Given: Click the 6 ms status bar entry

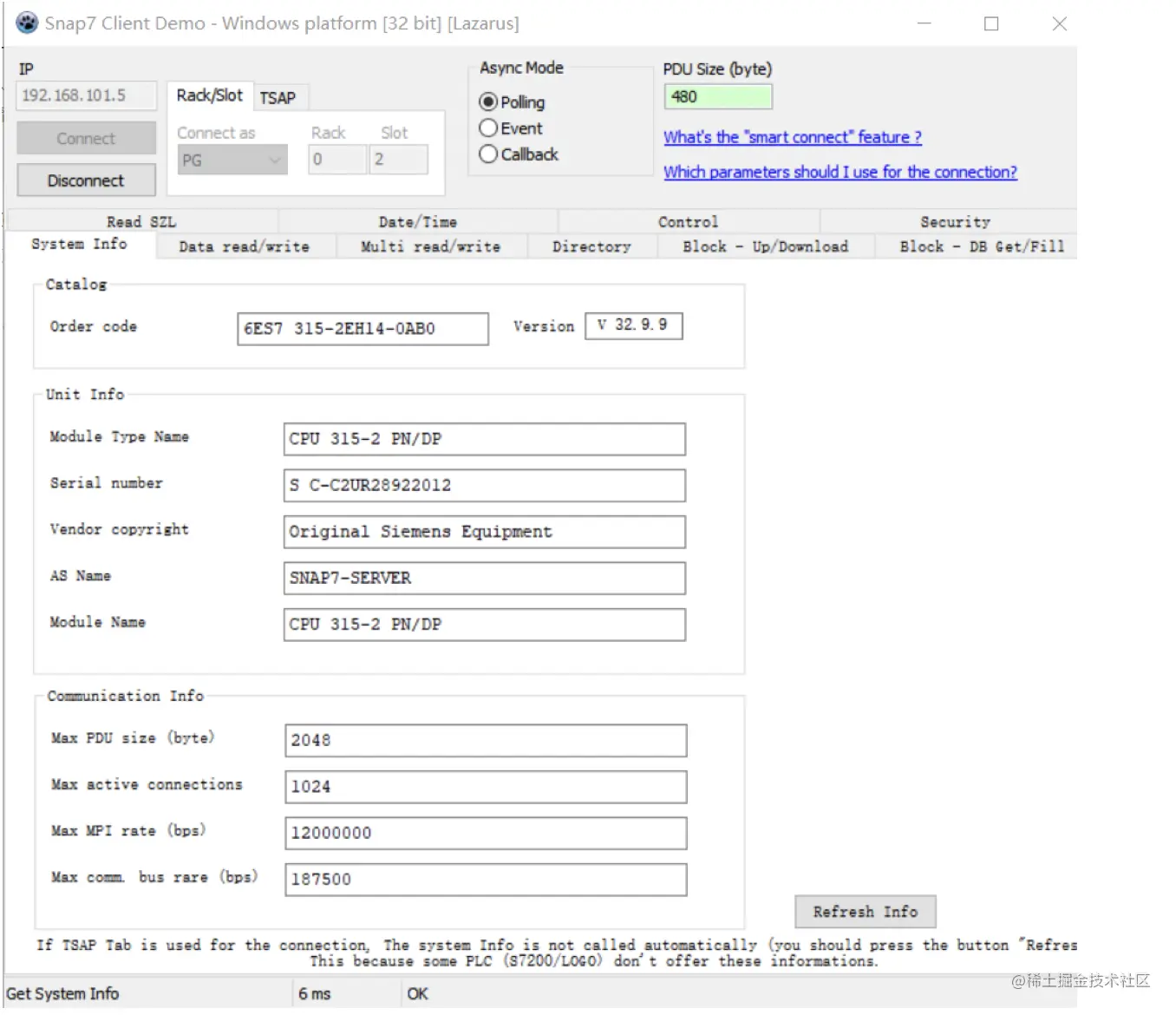Looking at the screenshot, I should click(315, 994).
